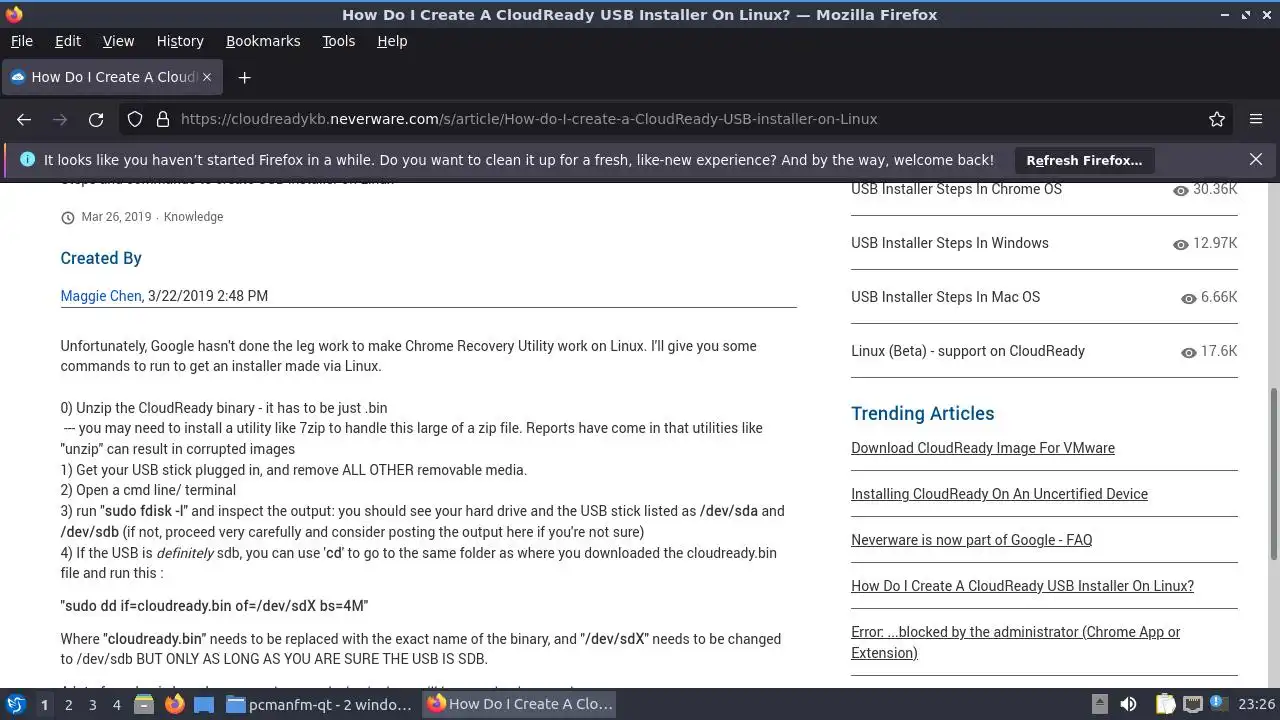Screen dimensions: 1280x720
Task: Open USB Installer Steps In Mac OS article
Action: (x=945, y=297)
